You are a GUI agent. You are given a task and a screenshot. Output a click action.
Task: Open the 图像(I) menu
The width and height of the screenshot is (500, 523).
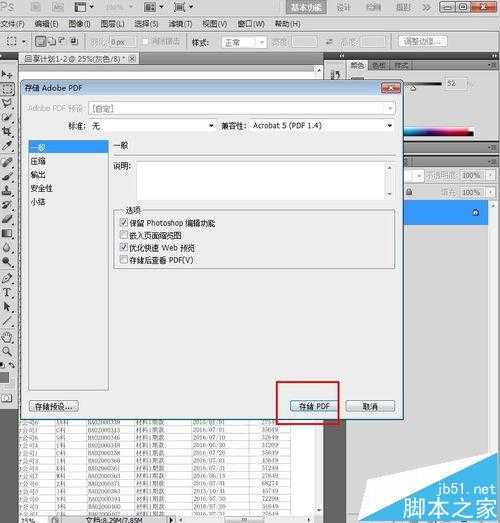[79, 24]
